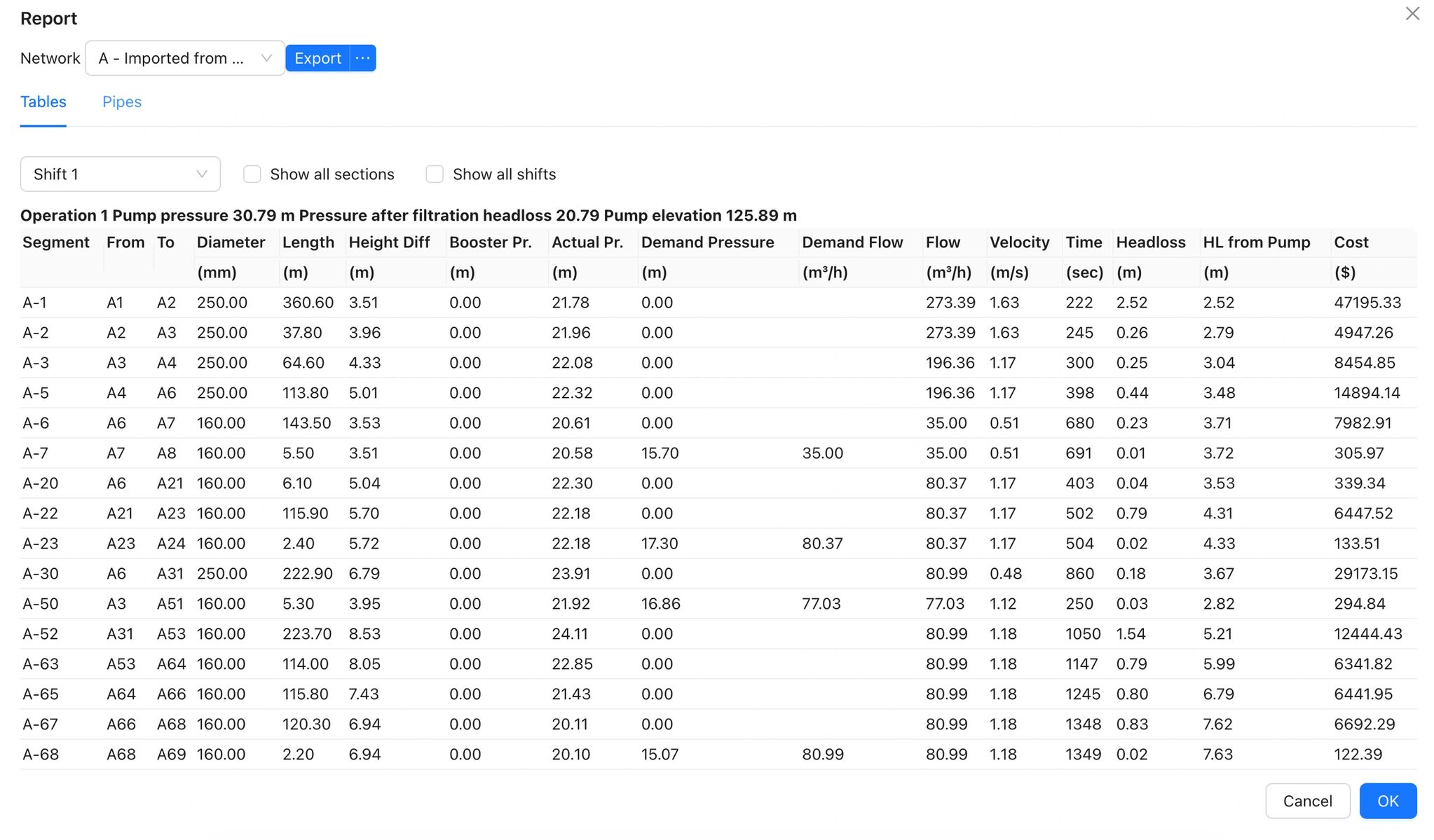Open the Export more options ellipsis button
Screen dimensions: 1434x840
pyautogui.click(x=363, y=58)
